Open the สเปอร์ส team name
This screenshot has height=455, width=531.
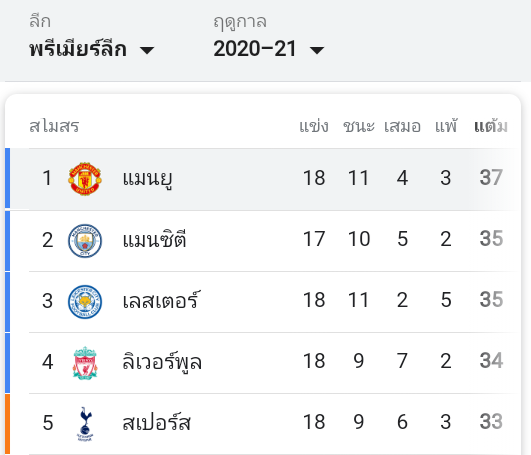coord(156,422)
